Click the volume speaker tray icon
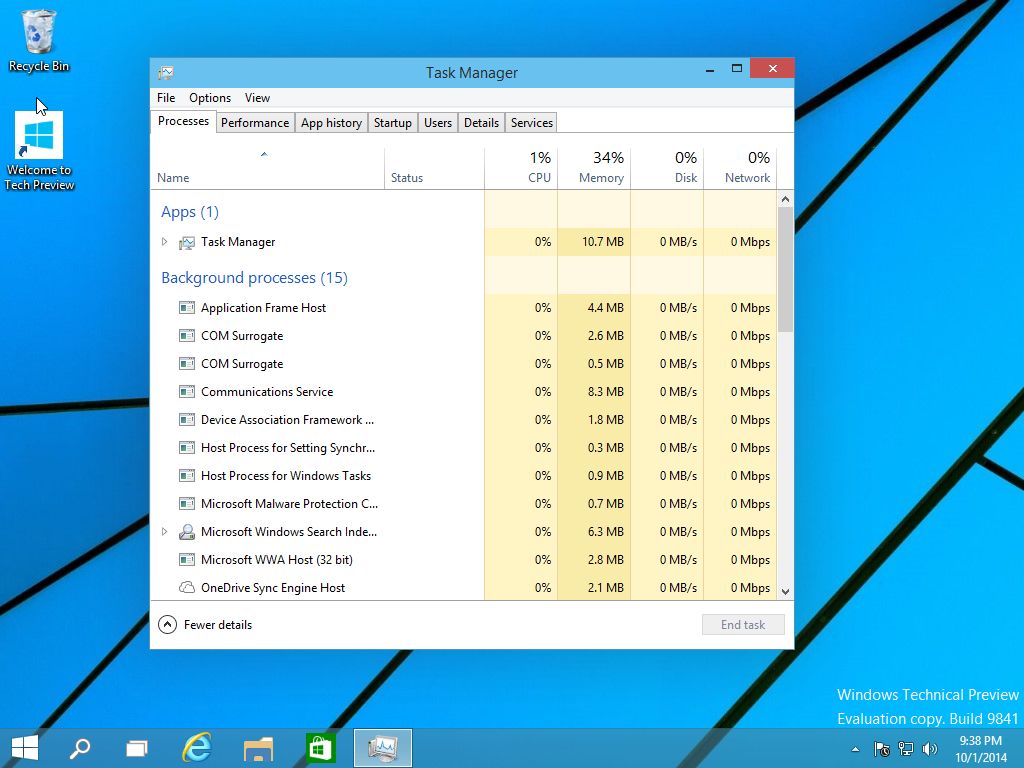The width and height of the screenshot is (1024, 768). click(930, 749)
